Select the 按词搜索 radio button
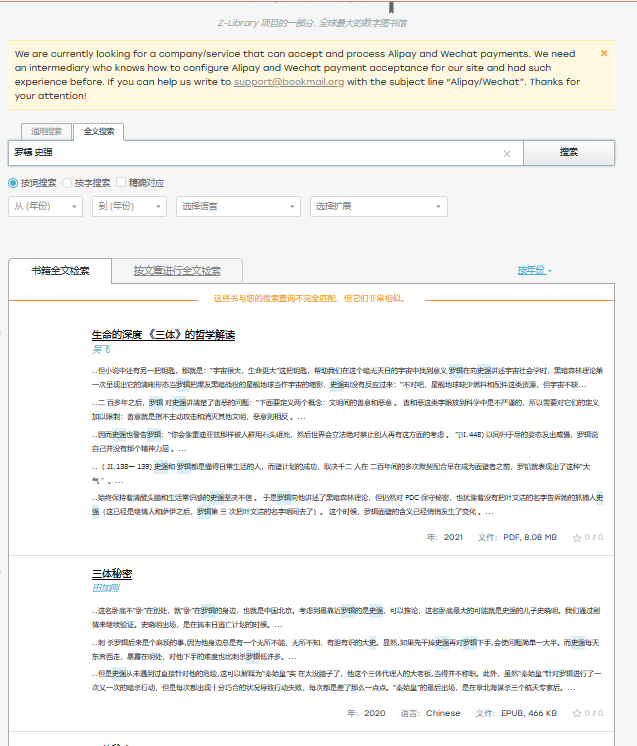637x746 pixels. click(13, 183)
